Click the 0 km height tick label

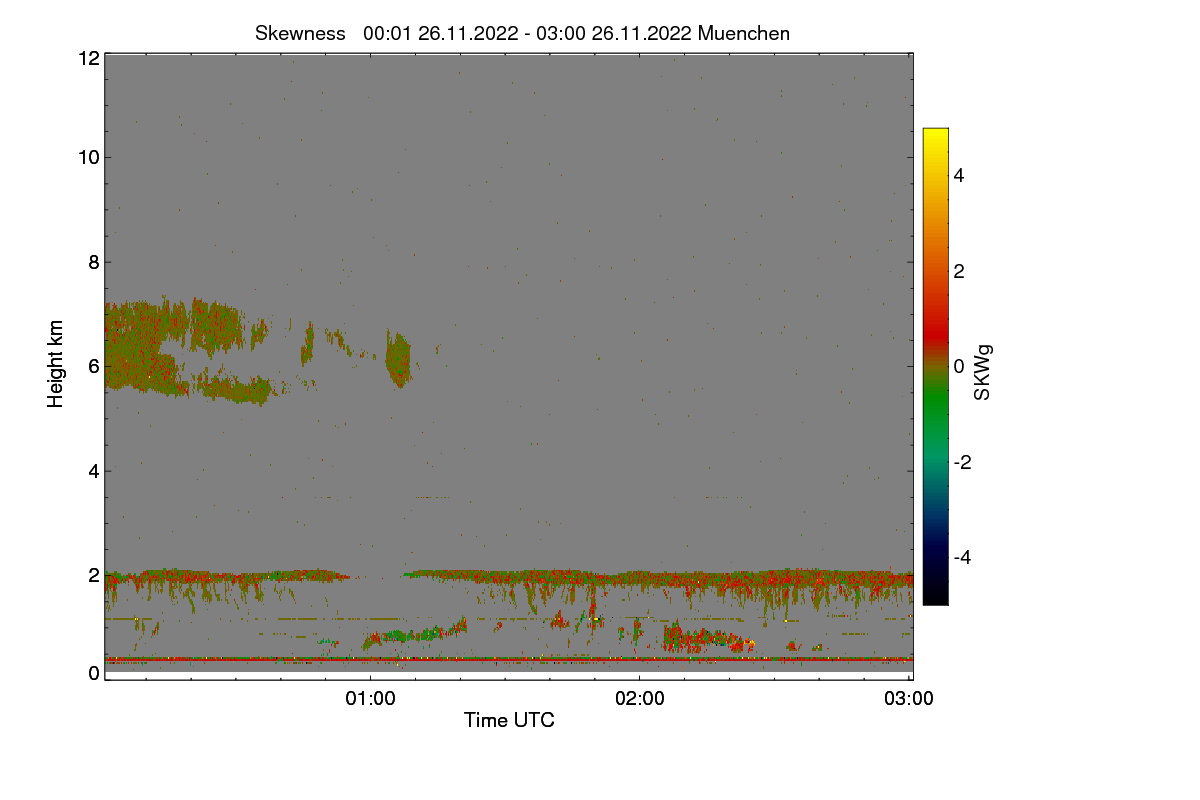(x=93, y=673)
